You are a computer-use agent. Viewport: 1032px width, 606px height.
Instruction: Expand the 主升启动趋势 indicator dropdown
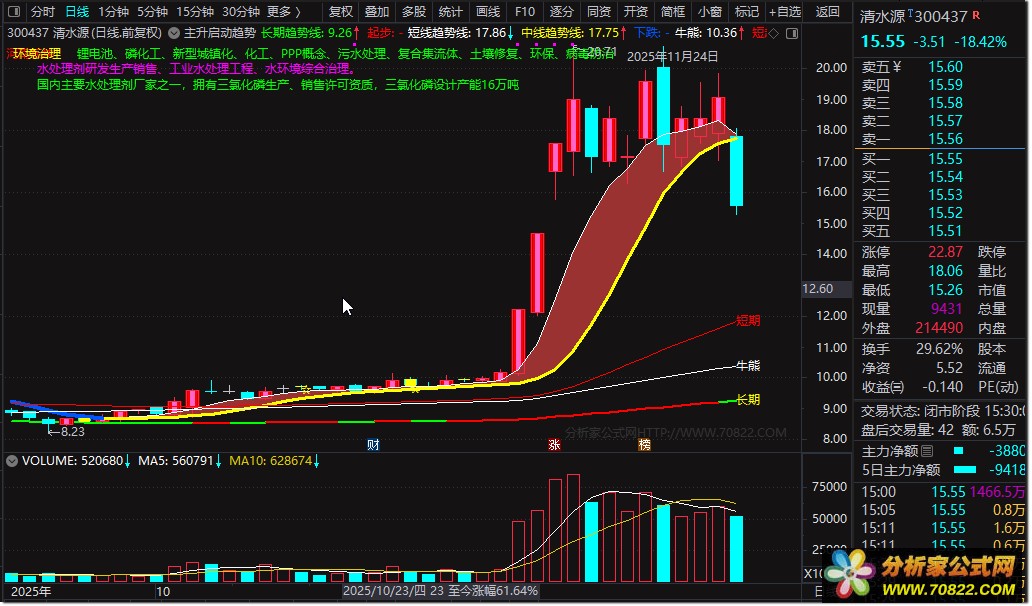click(x=174, y=32)
